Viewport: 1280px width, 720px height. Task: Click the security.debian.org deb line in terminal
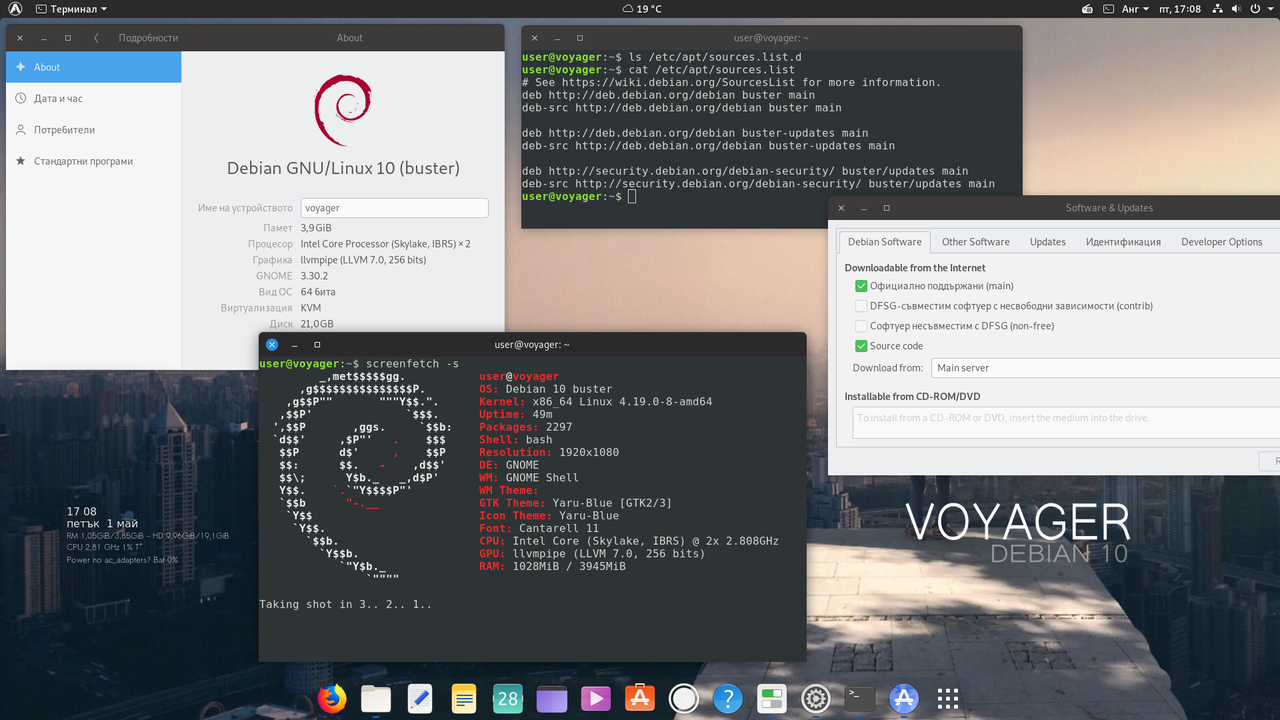[x=745, y=171]
